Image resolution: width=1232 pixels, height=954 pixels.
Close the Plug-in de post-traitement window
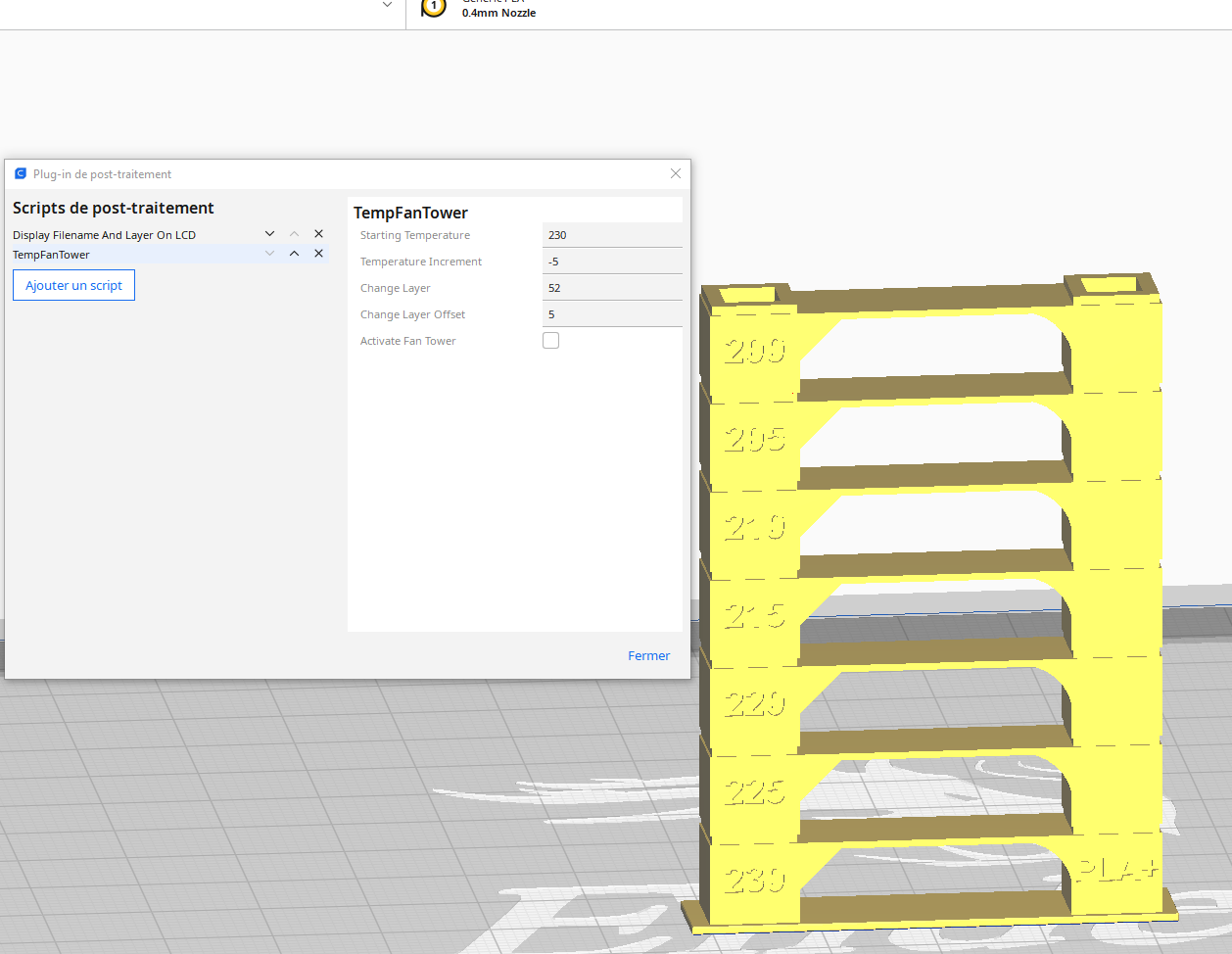pyautogui.click(x=676, y=173)
